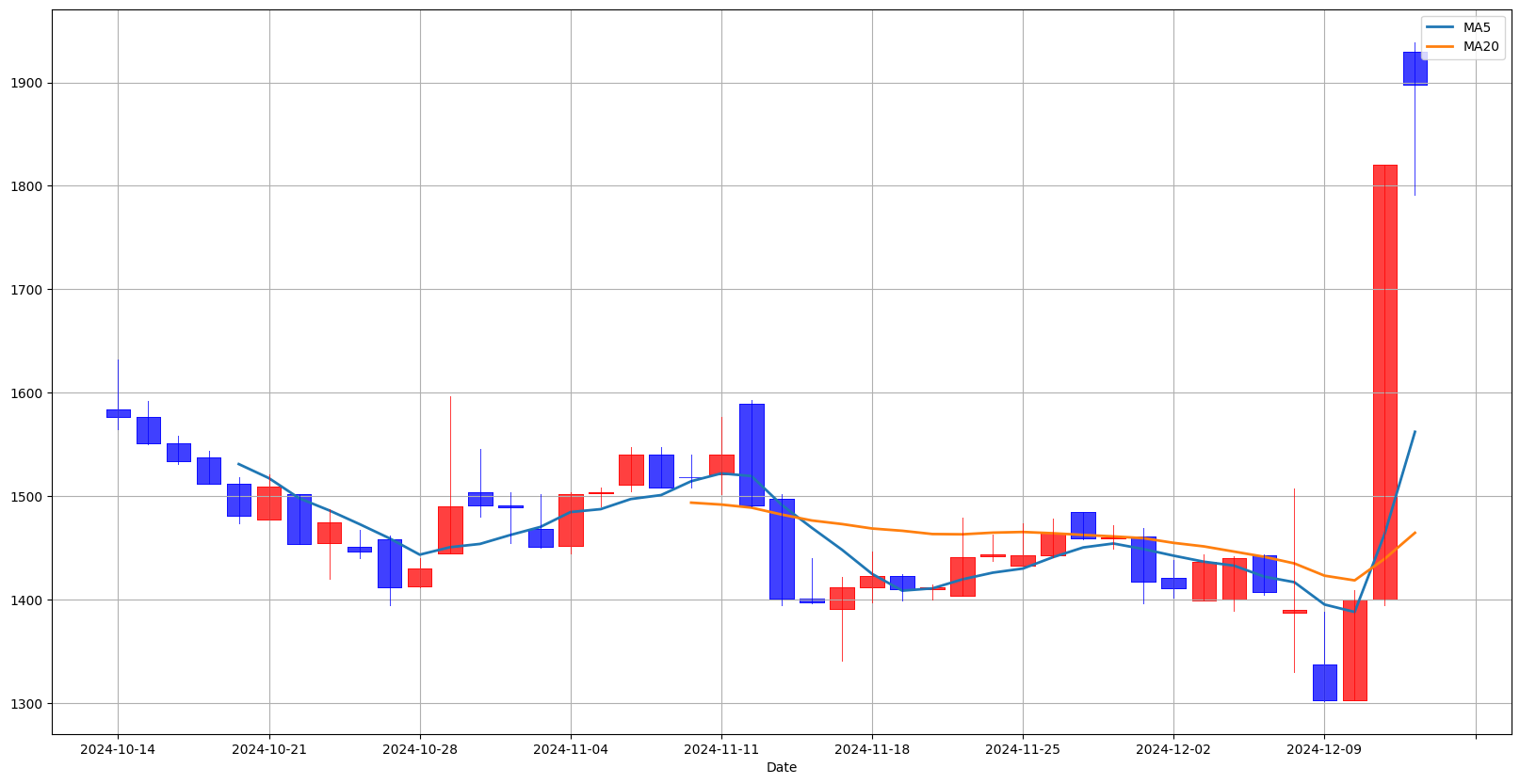
Task: Click the 2024-11-18 date label
Action: click(872, 750)
